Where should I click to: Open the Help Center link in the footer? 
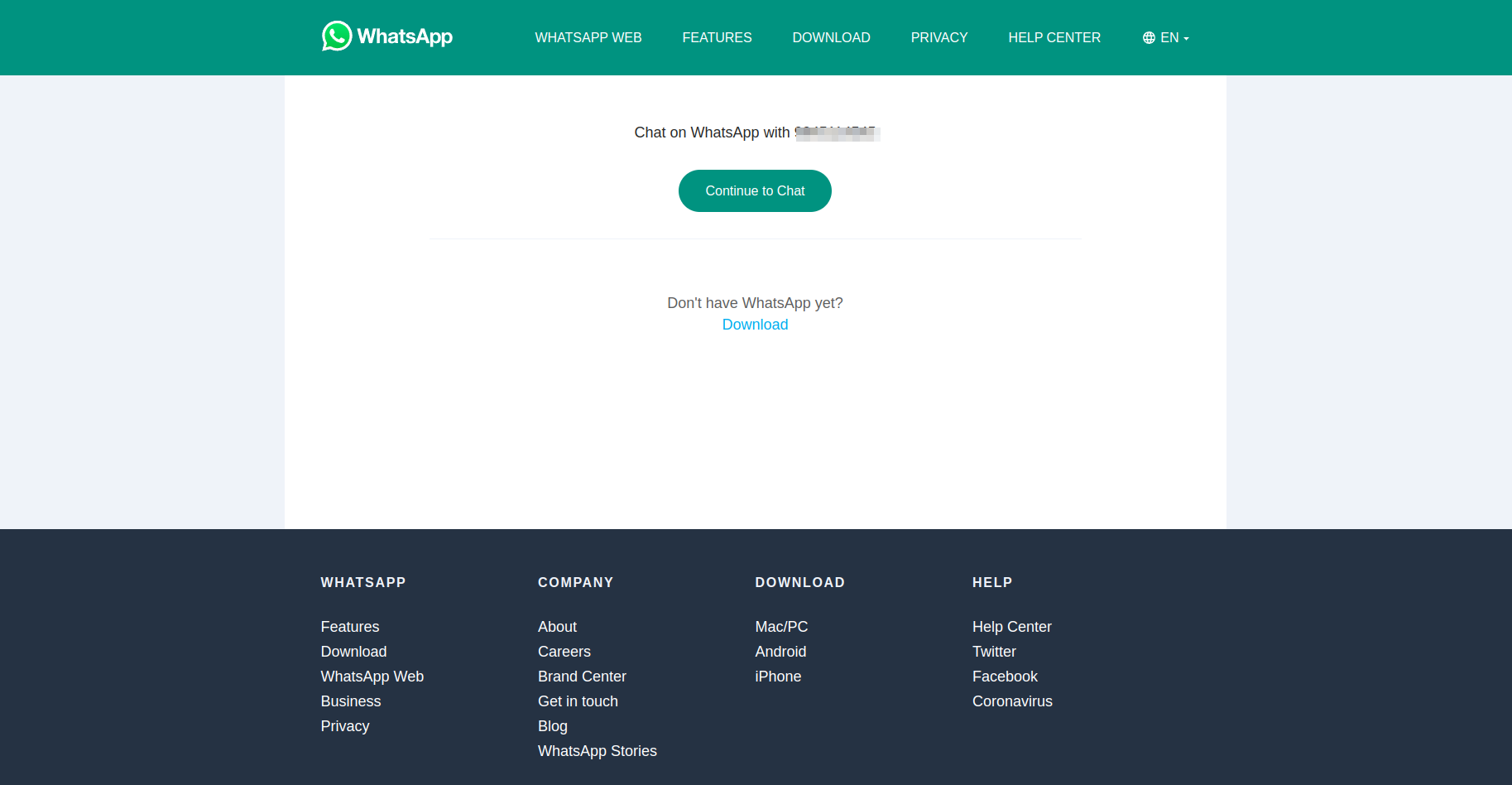[1012, 627]
